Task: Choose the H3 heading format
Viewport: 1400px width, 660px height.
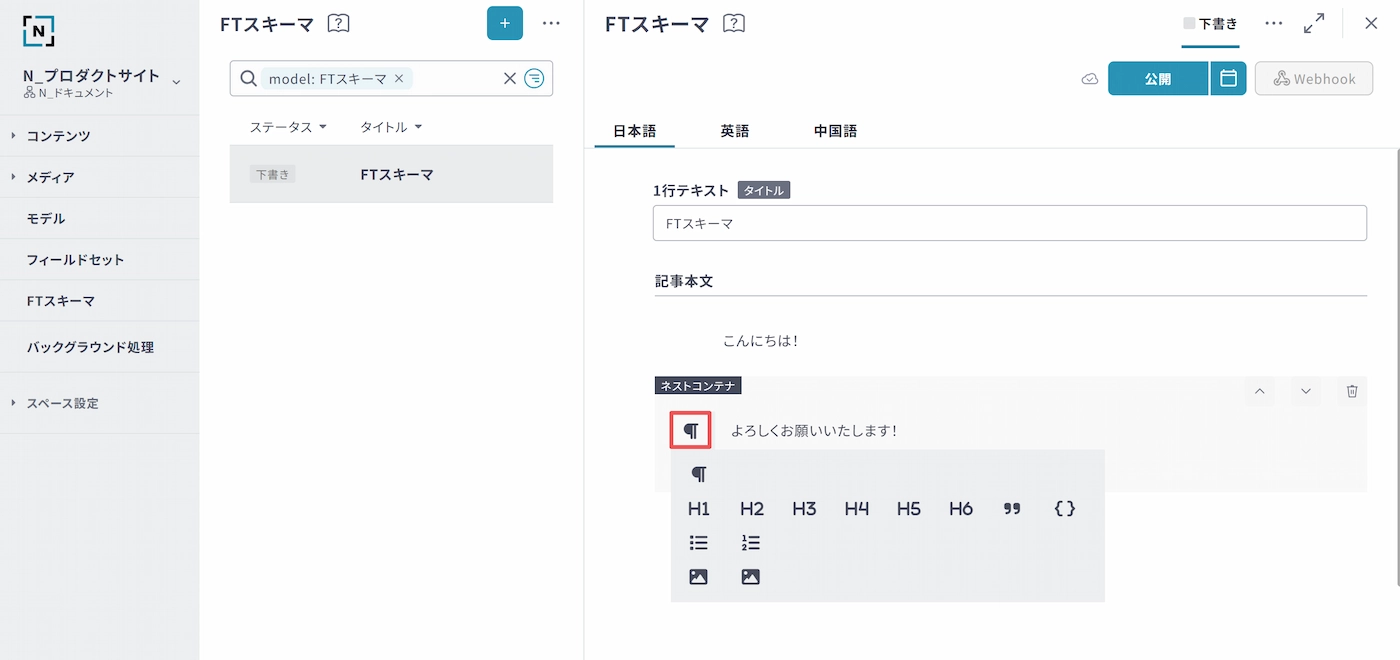Action: click(x=804, y=509)
